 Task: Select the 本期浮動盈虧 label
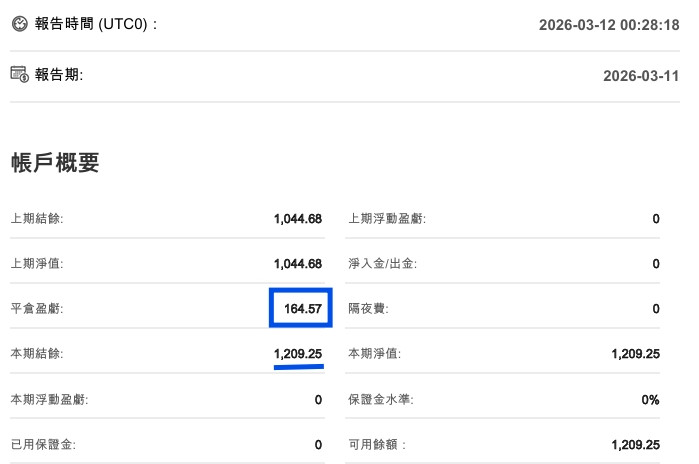(x=49, y=400)
